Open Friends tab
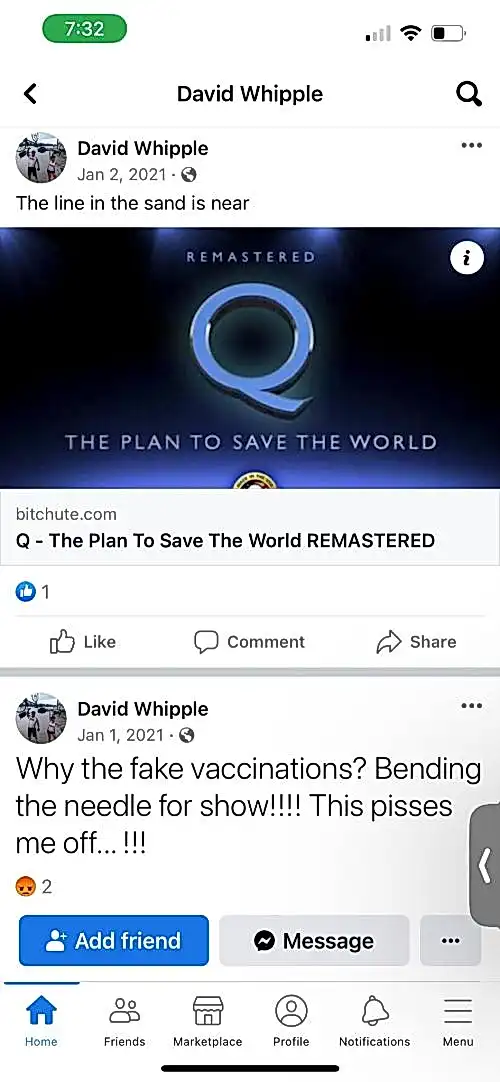This screenshot has width=500, height=1082. coord(125,1022)
